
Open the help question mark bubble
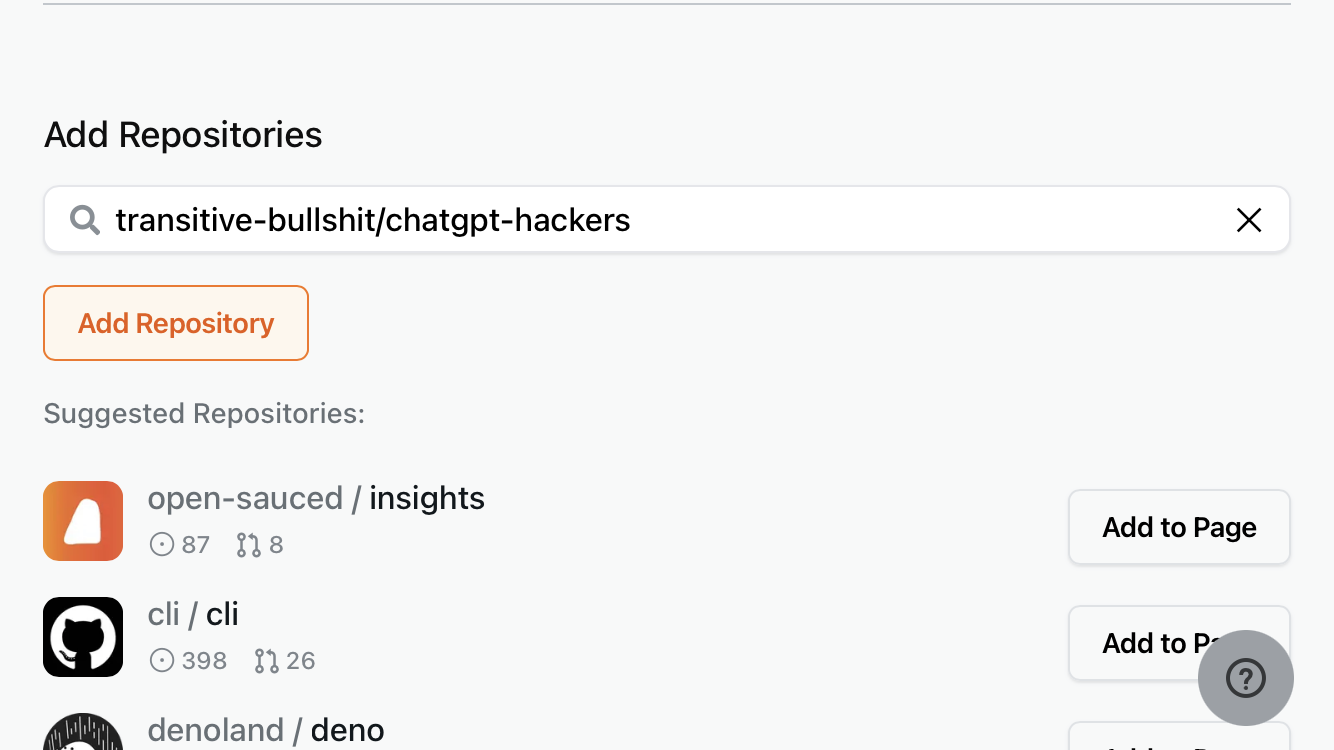click(1245, 678)
